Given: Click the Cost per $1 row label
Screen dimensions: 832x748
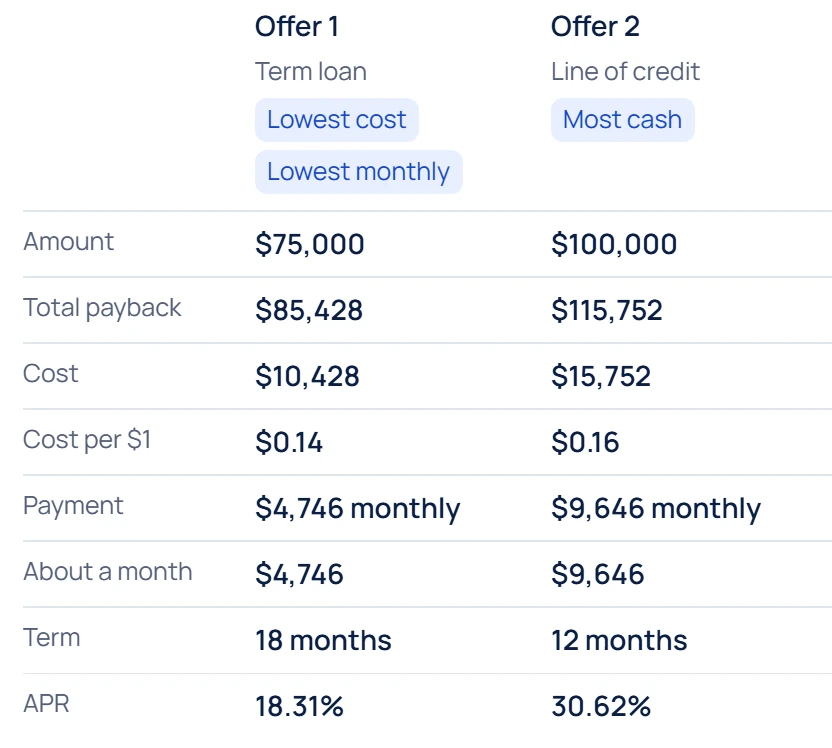Looking at the screenshot, I should pos(88,440).
